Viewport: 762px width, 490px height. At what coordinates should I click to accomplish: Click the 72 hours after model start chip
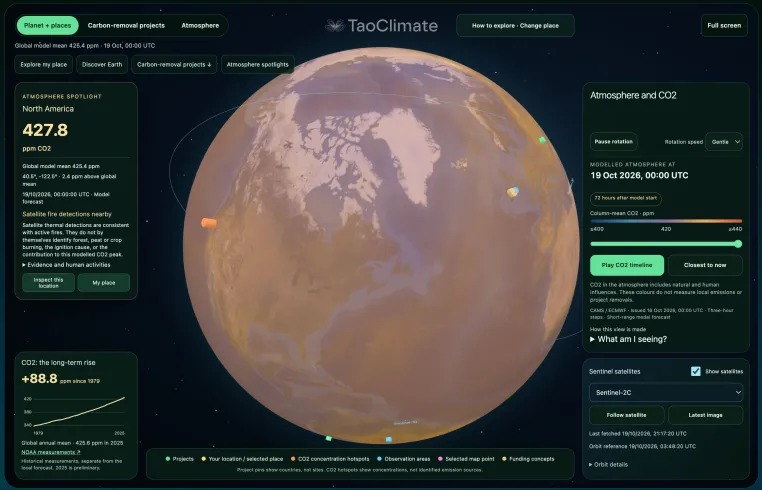625,198
